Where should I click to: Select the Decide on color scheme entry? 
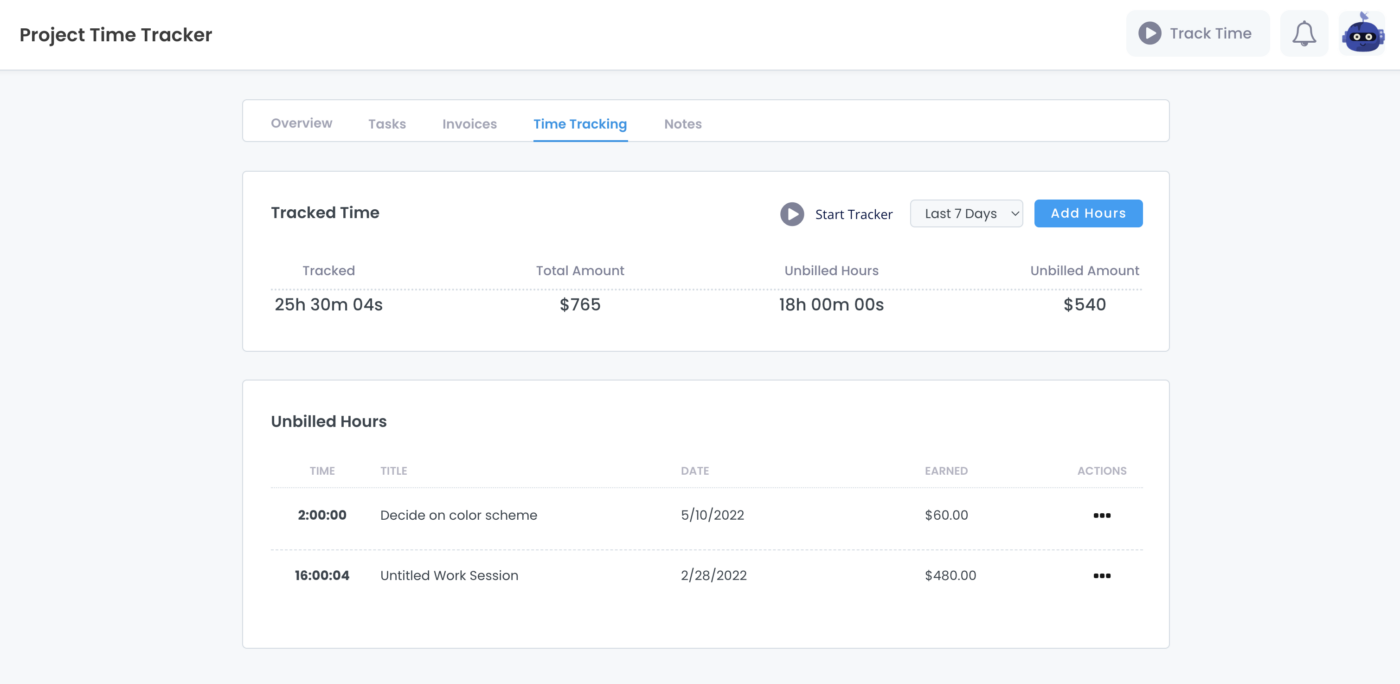click(x=458, y=515)
